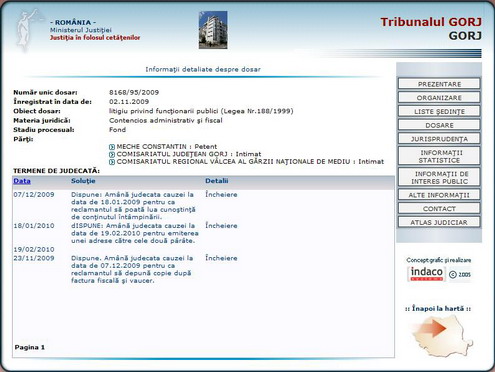Open INFORMAŢII DE INTERES PUBLIC
Viewport: 495px width, 372px height.
tap(439, 177)
